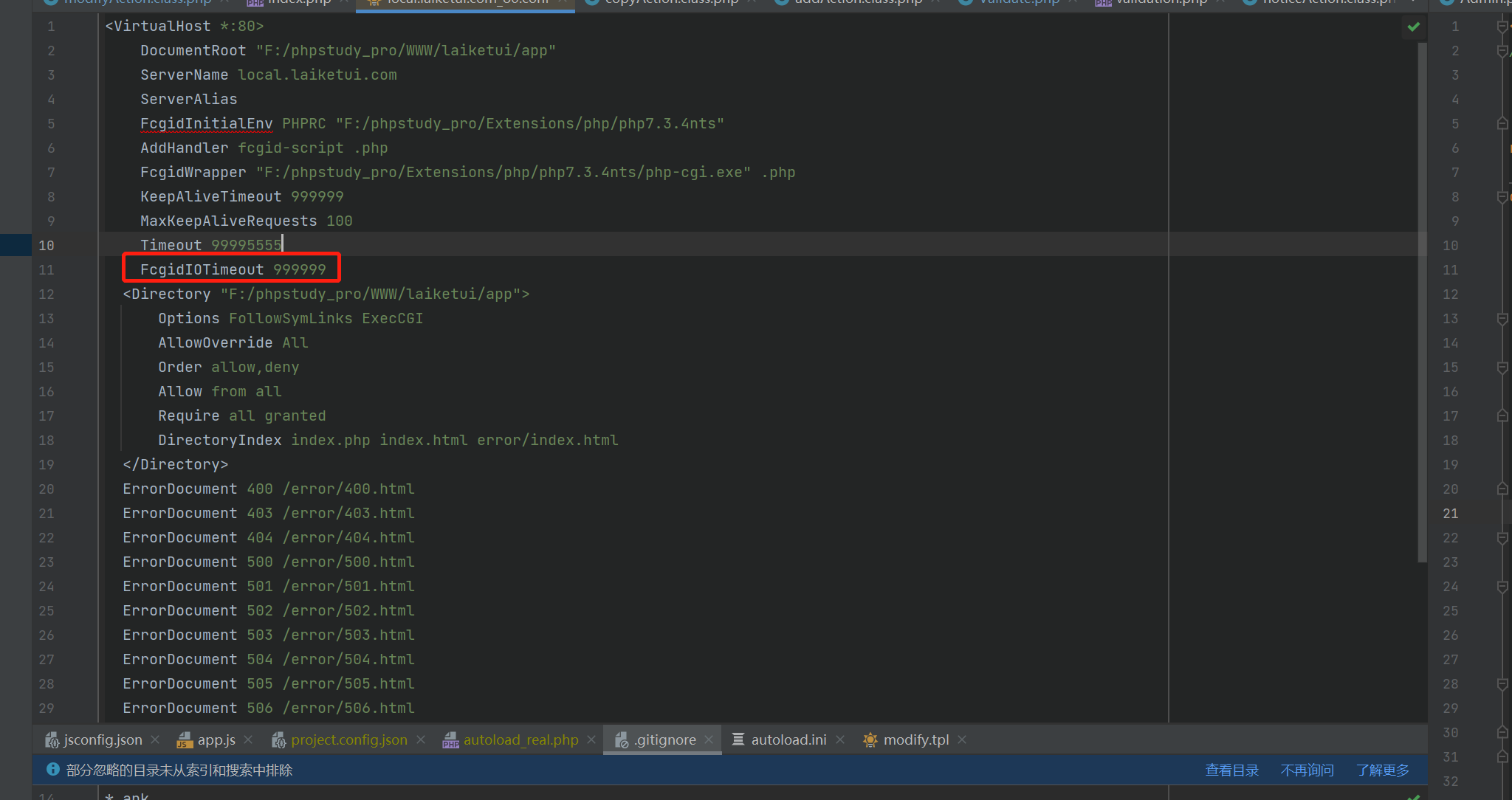Screen dimensions: 1512x800
Task: Click the JS icon on the app.js tab
Action: (185, 739)
